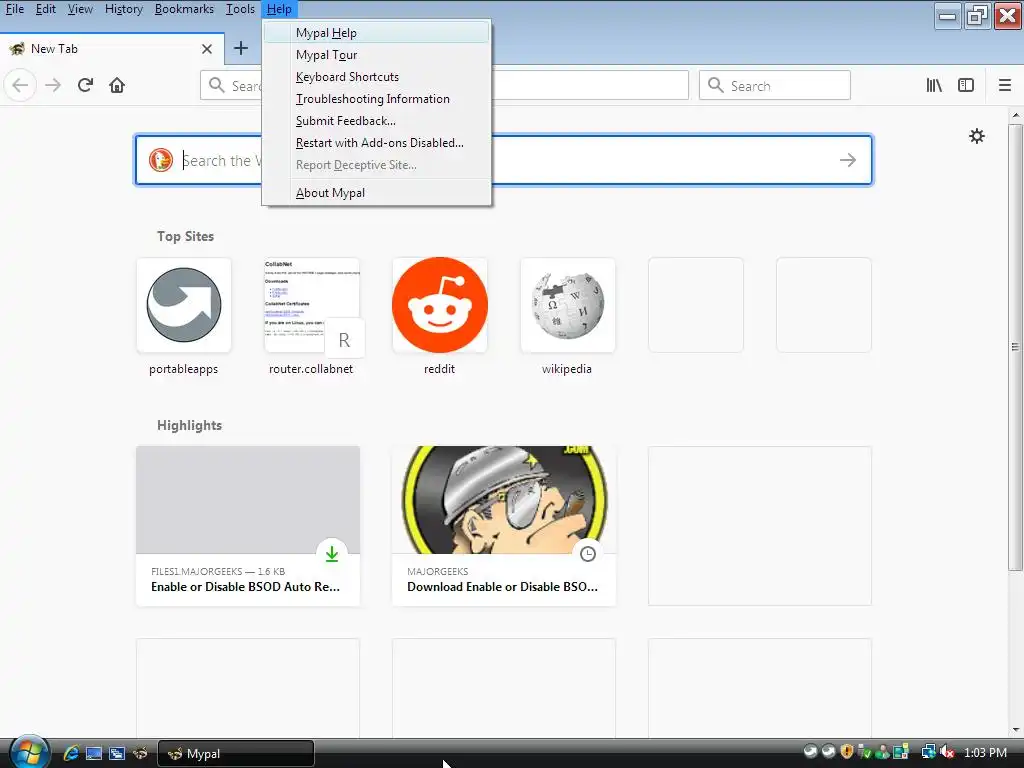The width and height of the screenshot is (1024, 768).
Task: Click the Back navigation arrow
Action: point(20,86)
